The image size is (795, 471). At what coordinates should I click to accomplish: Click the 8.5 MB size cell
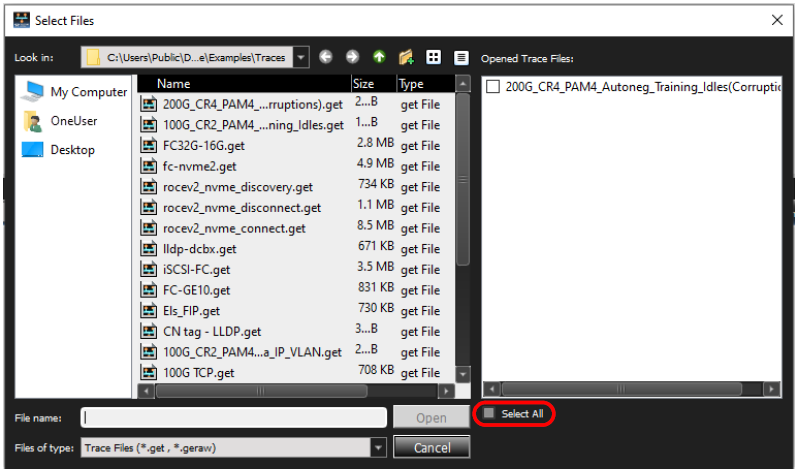[x=375, y=225]
